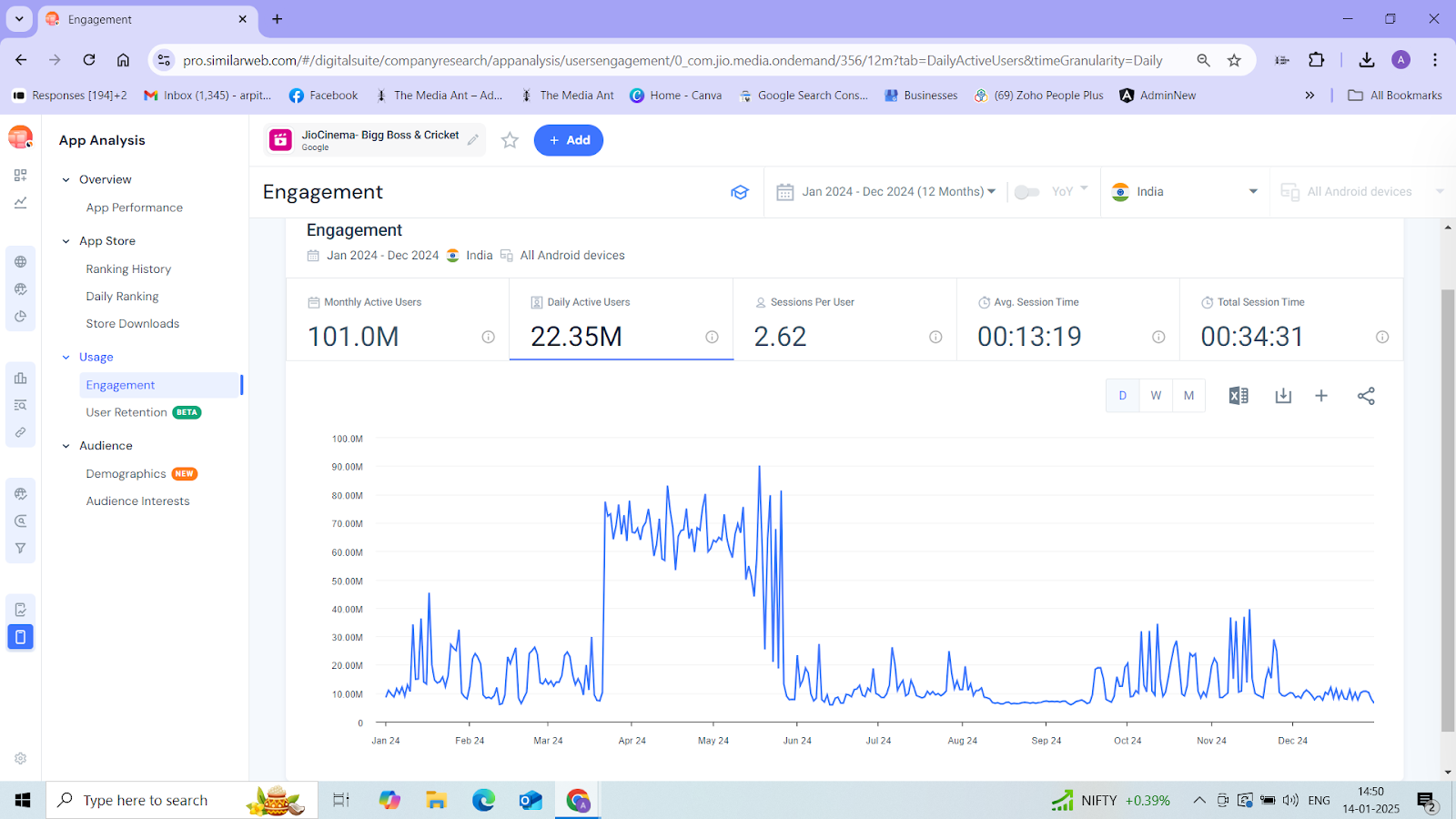This screenshot has width=1456, height=819.
Task: Open Zoho People Plus bookmark
Action: 1038,96
